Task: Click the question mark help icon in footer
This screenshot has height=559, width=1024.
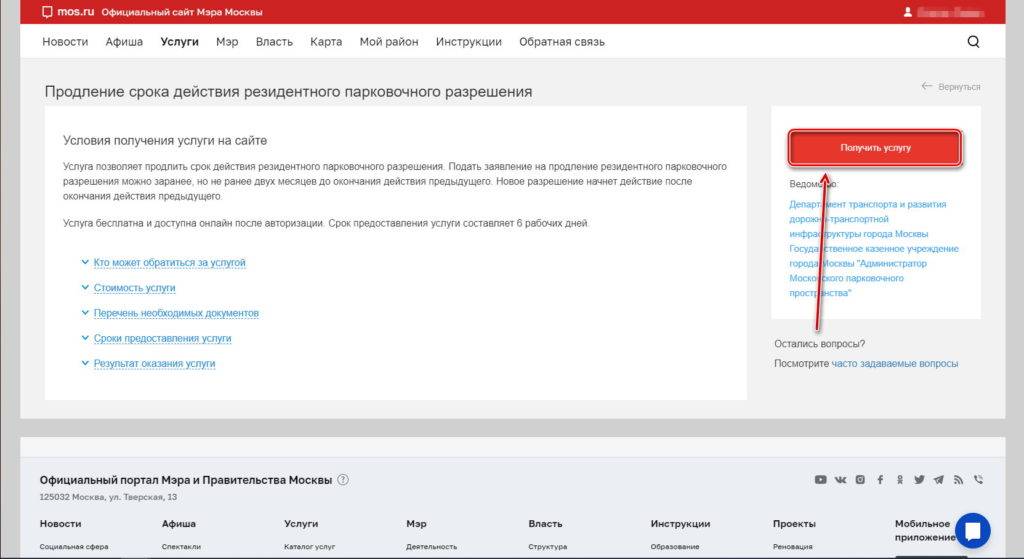Action: 343,480
